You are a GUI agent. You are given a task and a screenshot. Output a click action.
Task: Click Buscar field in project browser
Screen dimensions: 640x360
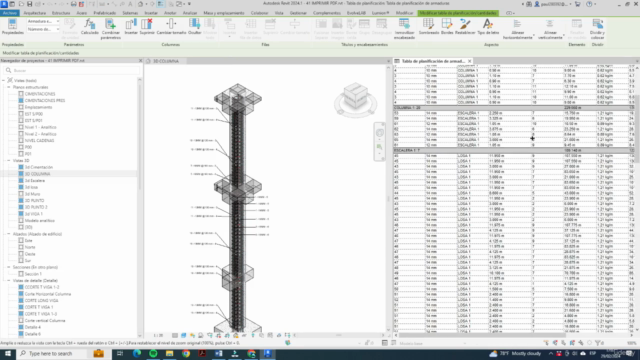pyautogui.click(x=72, y=71)
